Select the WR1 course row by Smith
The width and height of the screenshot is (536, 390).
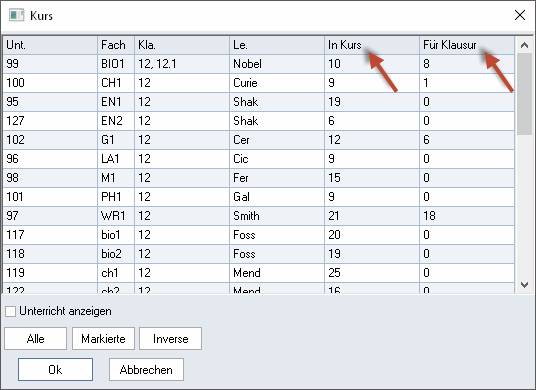(x=258, y=216)
